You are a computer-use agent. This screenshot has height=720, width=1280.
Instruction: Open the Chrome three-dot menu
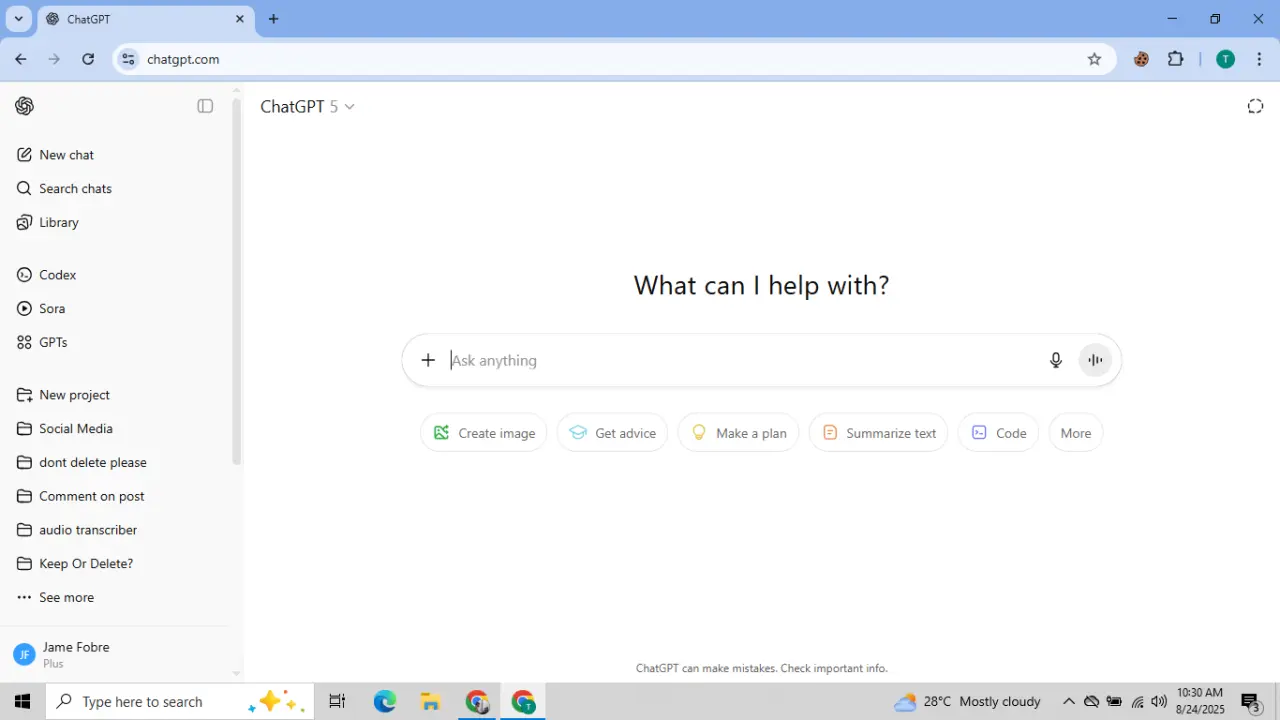tap(1259, 59)
